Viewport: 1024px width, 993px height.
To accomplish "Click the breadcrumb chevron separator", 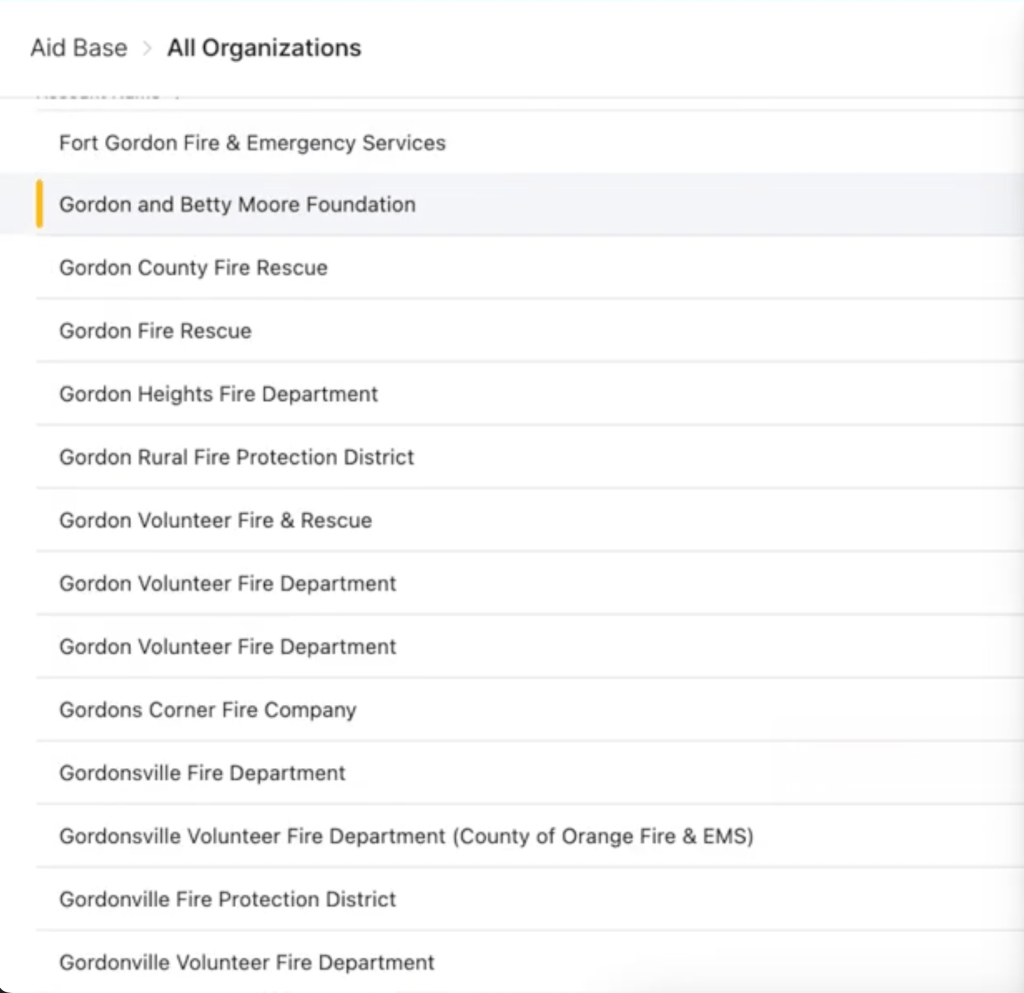I will [147, 48].
